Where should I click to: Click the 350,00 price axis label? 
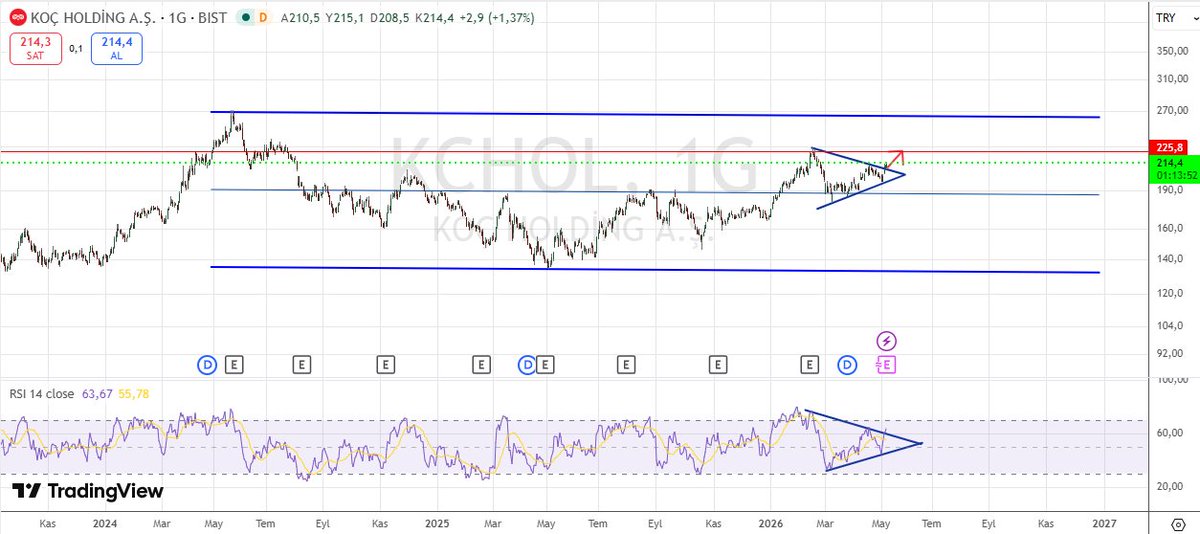(x=1172, y=50)
